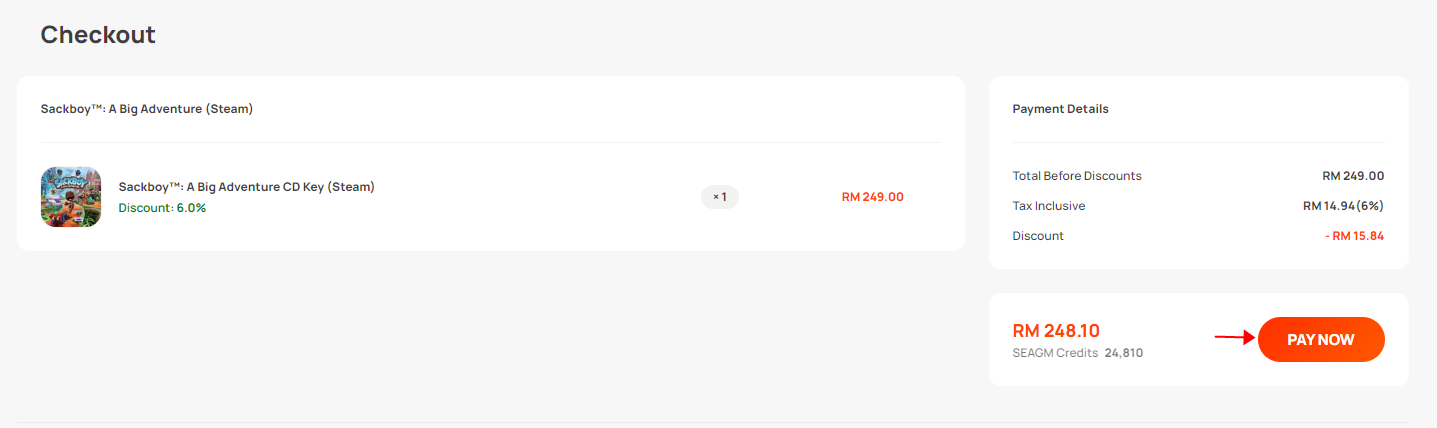
Task: Click the green Discount: 6.0% text
Action: 162,208
